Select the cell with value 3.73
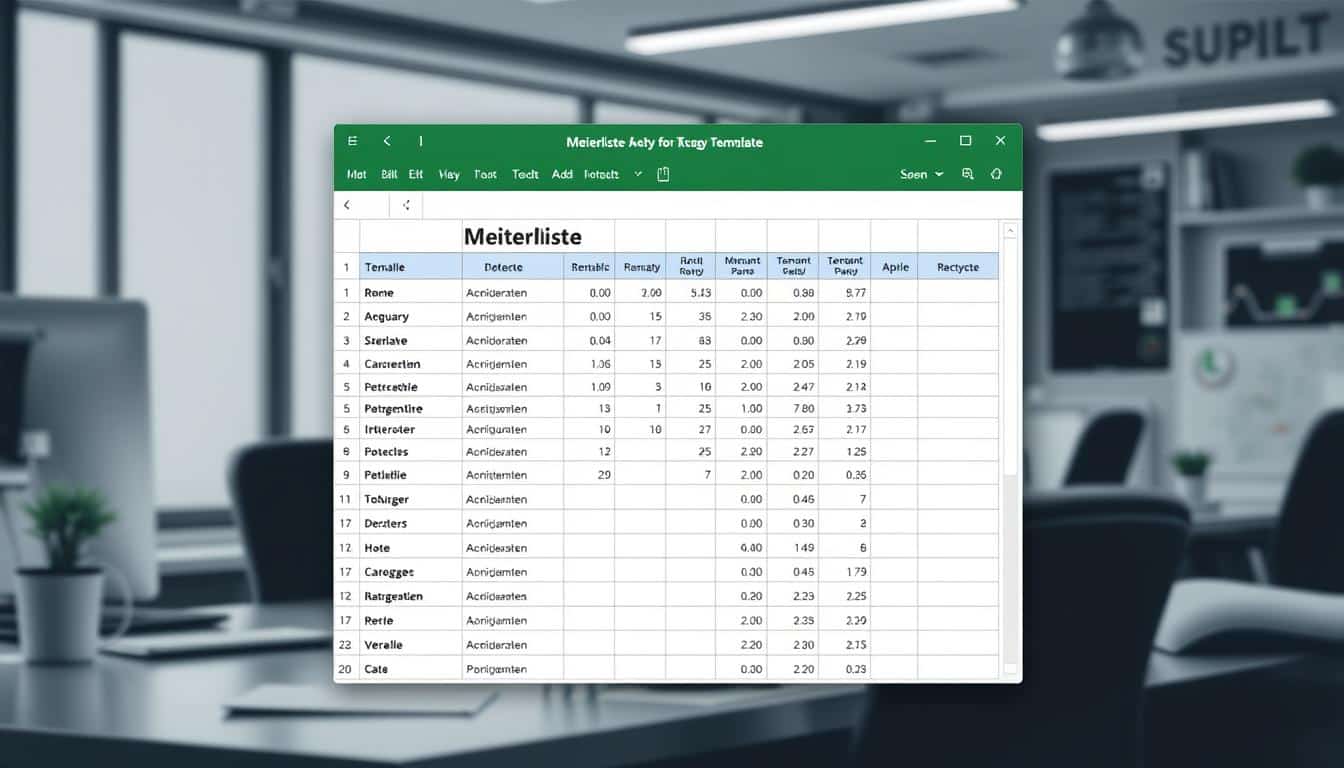 click(x=844, y=408)
